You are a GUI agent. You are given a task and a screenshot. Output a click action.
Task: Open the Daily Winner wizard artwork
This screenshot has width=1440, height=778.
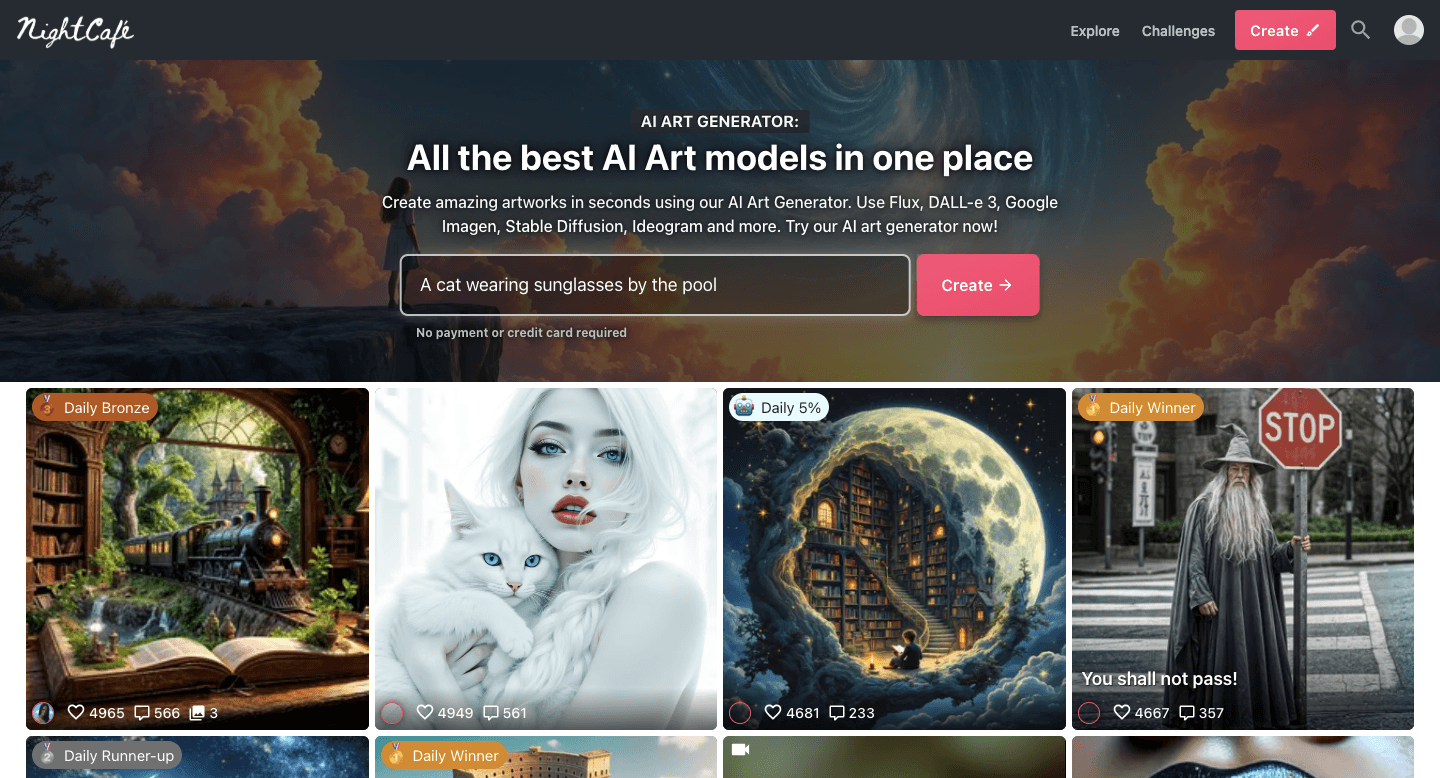point(1243,559)
